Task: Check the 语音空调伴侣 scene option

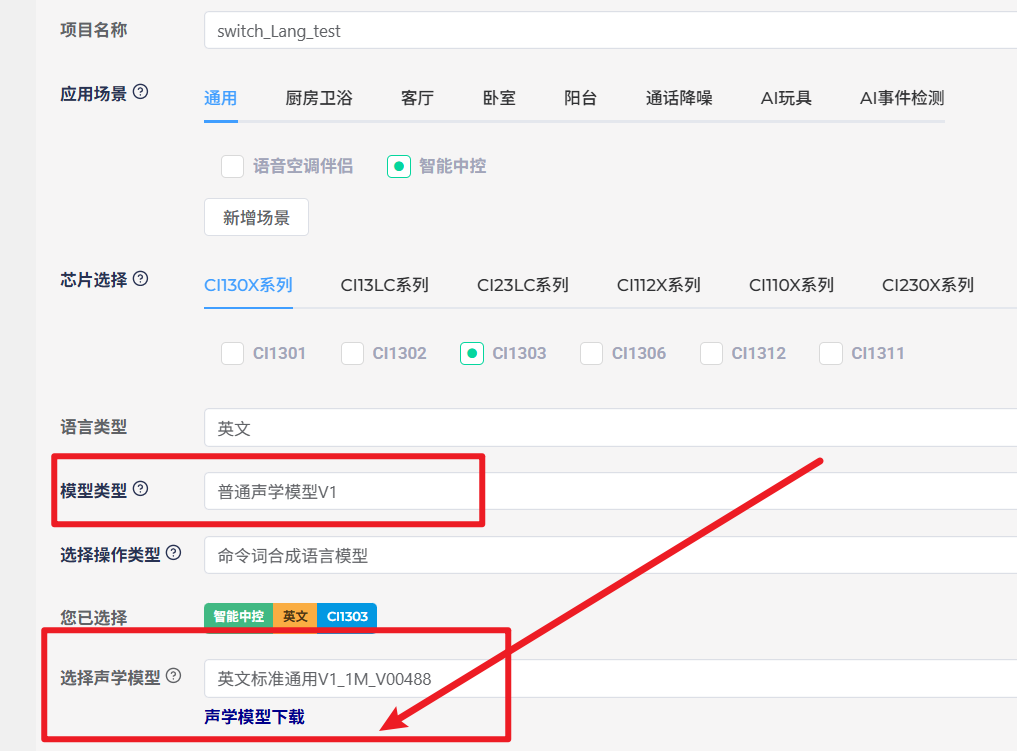Action: pyautogui.click(x=232, y=166)
